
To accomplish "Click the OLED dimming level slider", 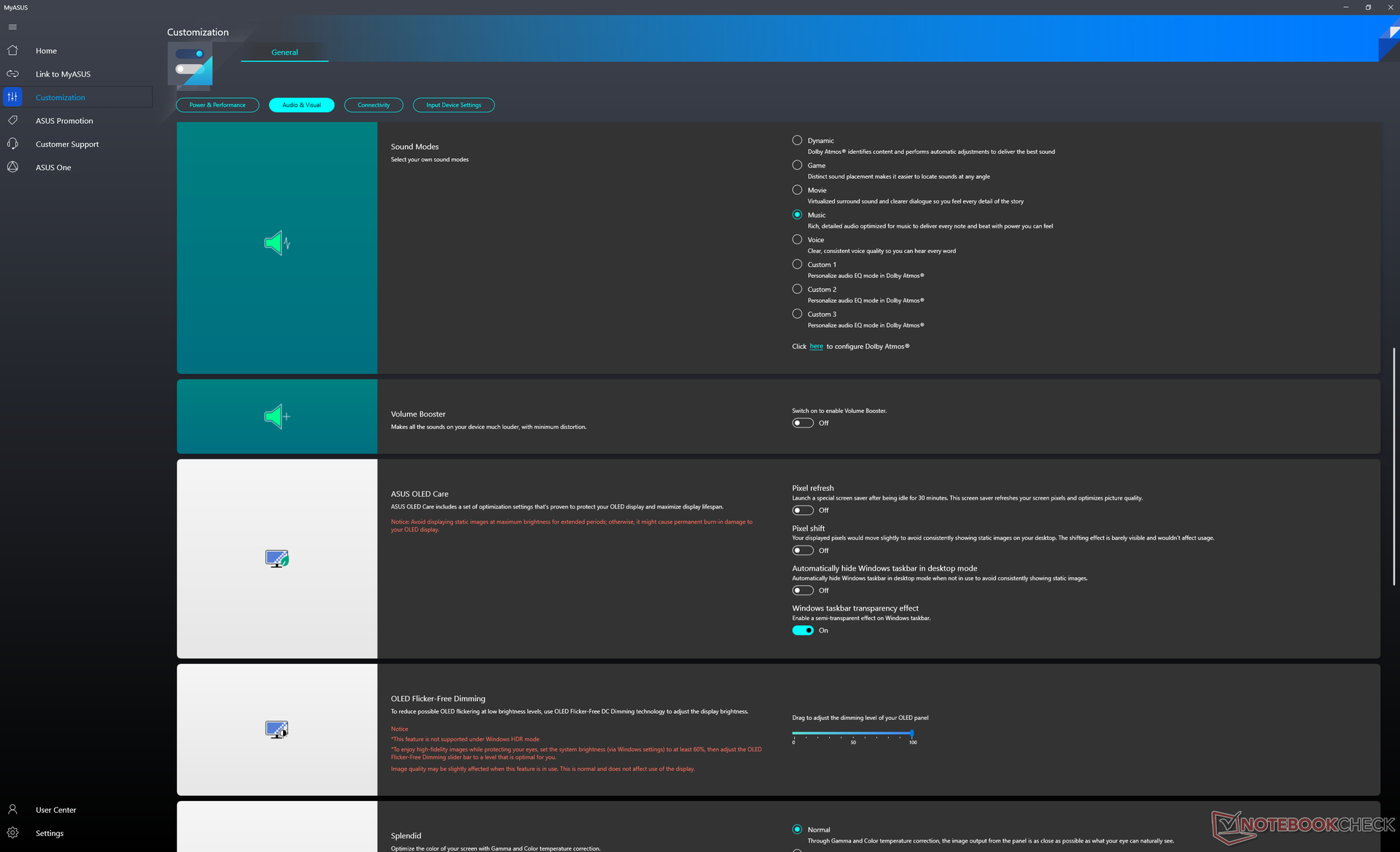I will pyautogui.click(x=852, y=733).
